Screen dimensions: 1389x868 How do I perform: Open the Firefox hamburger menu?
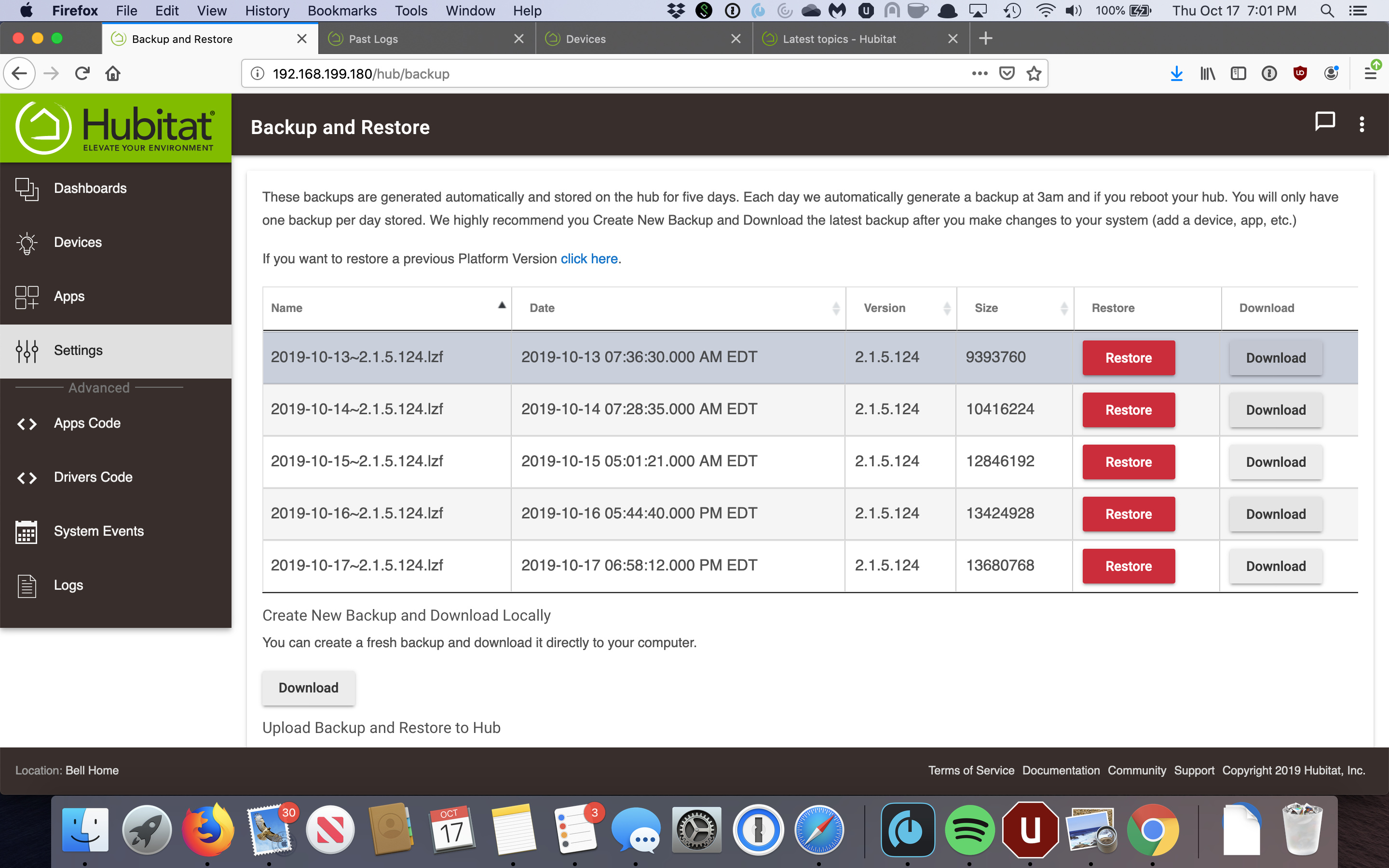[1371, 73]
